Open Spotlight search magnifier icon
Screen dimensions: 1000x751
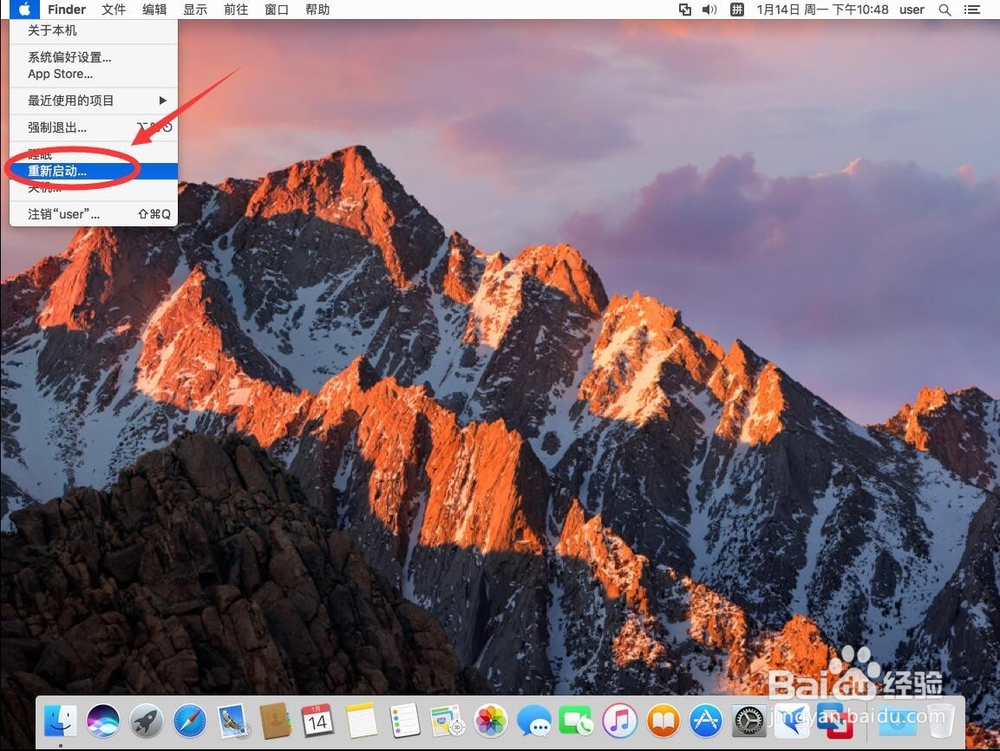point(945,10)
